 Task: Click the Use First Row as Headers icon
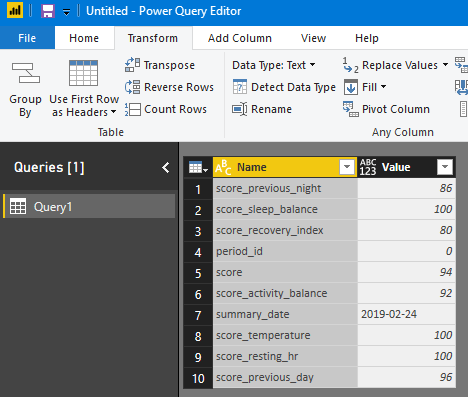click(83, 73)
